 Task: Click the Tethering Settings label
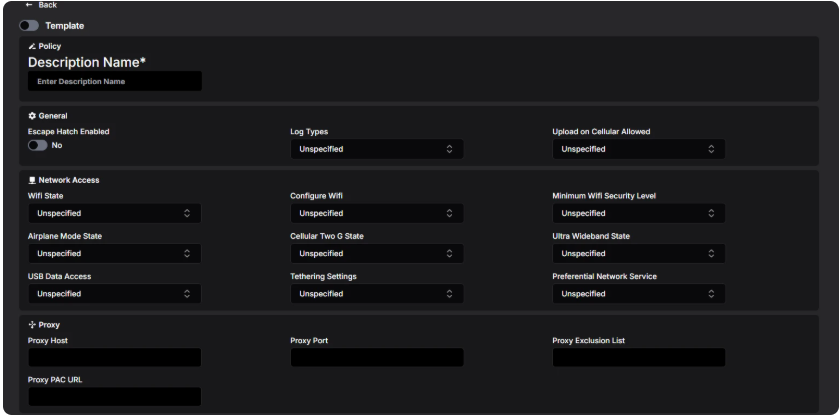pyautogui.click(x=323, y=277)
